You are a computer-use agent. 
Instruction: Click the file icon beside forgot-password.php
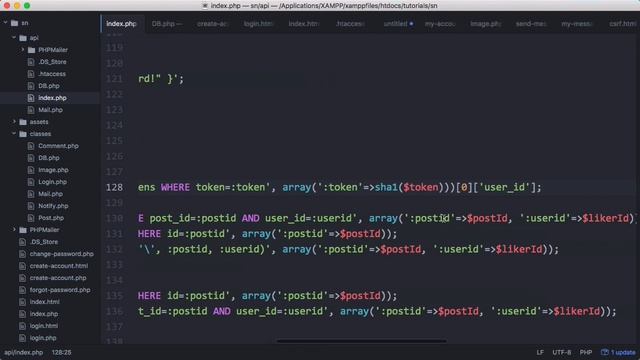(x=22, y=290)
